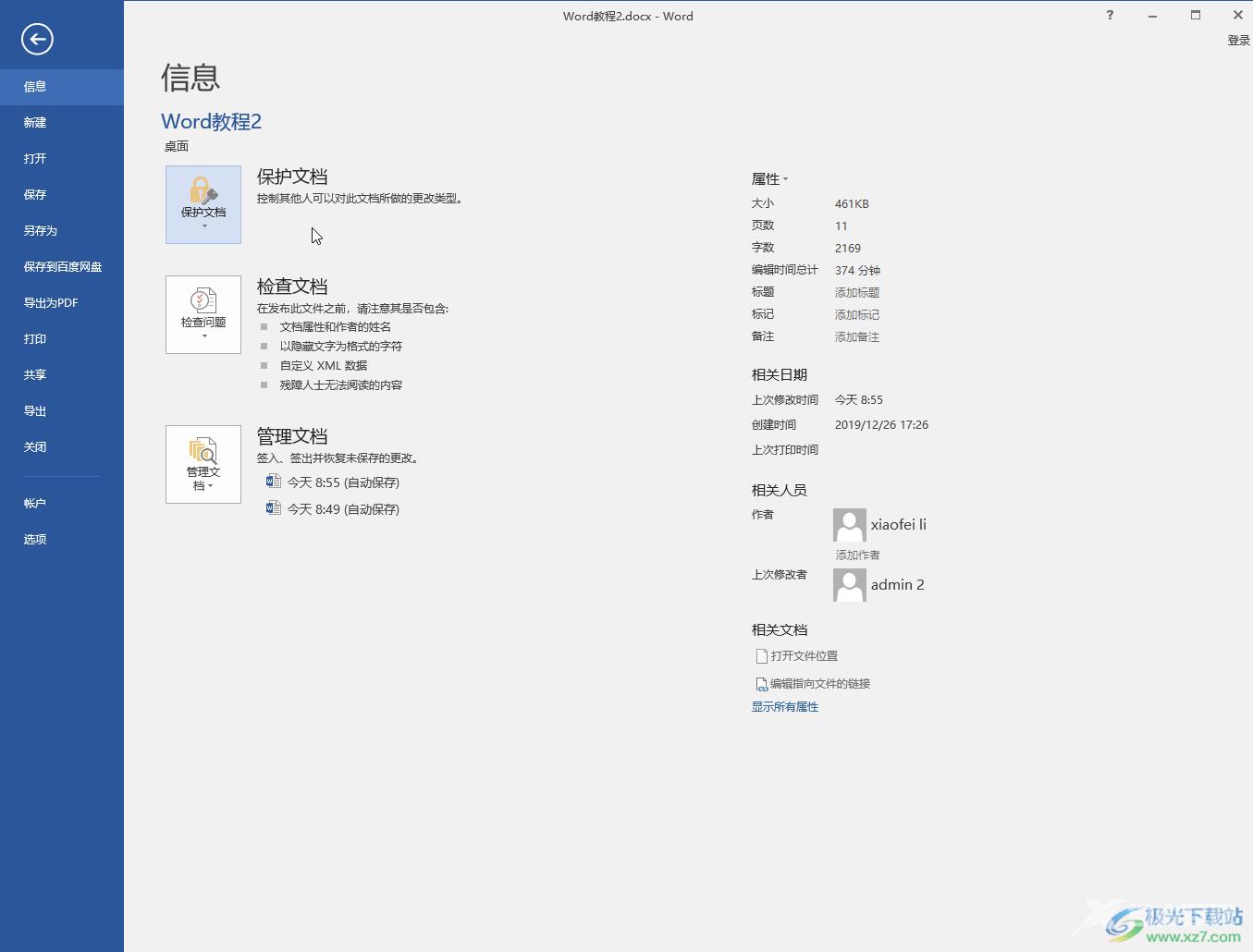
Task: Click the 自定义 XML 数据 item
Action: 324,366
